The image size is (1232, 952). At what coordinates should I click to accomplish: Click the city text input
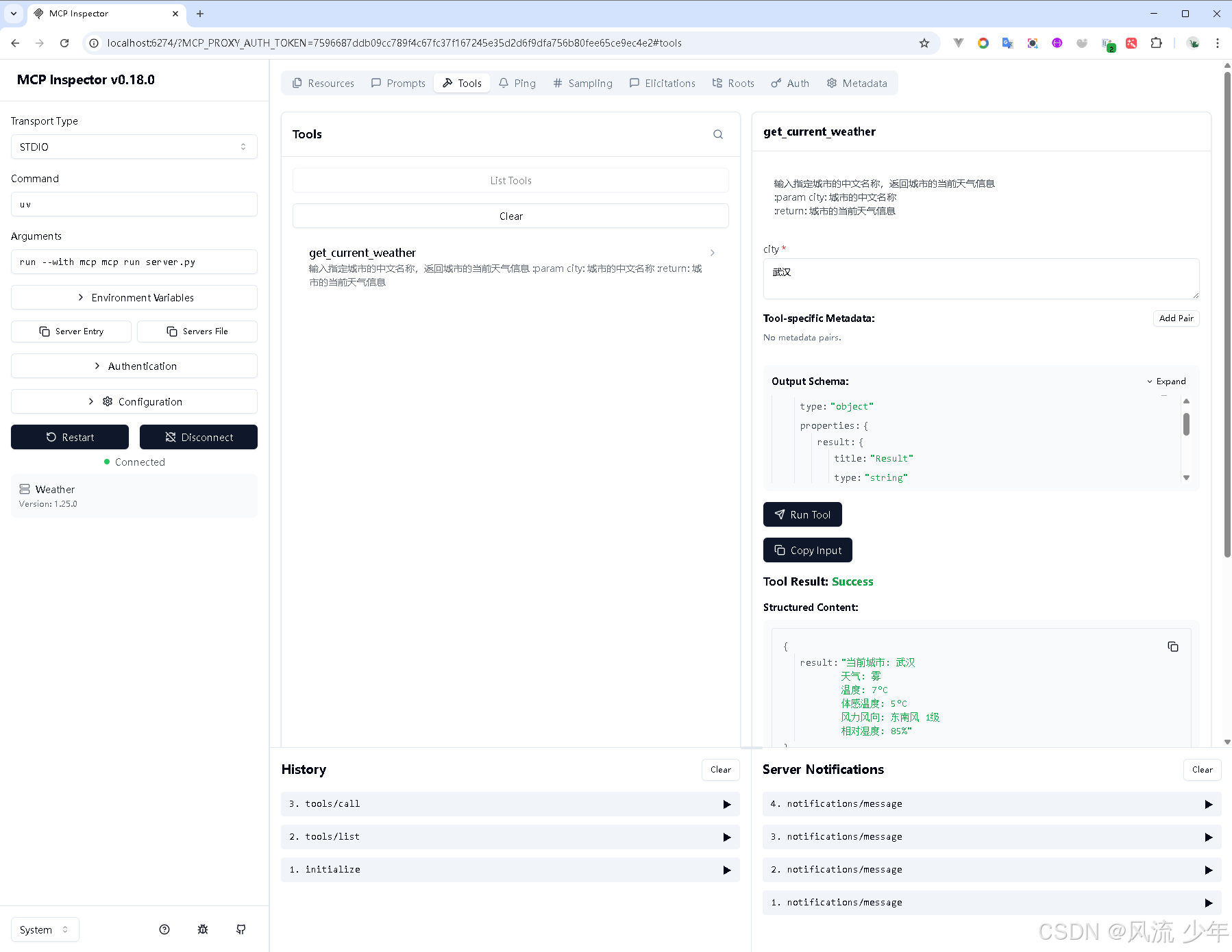(981, 279)
